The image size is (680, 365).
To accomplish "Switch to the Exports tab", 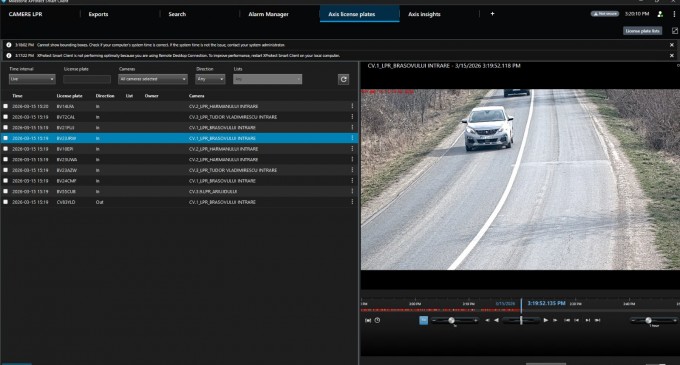I will click(98, 14).
